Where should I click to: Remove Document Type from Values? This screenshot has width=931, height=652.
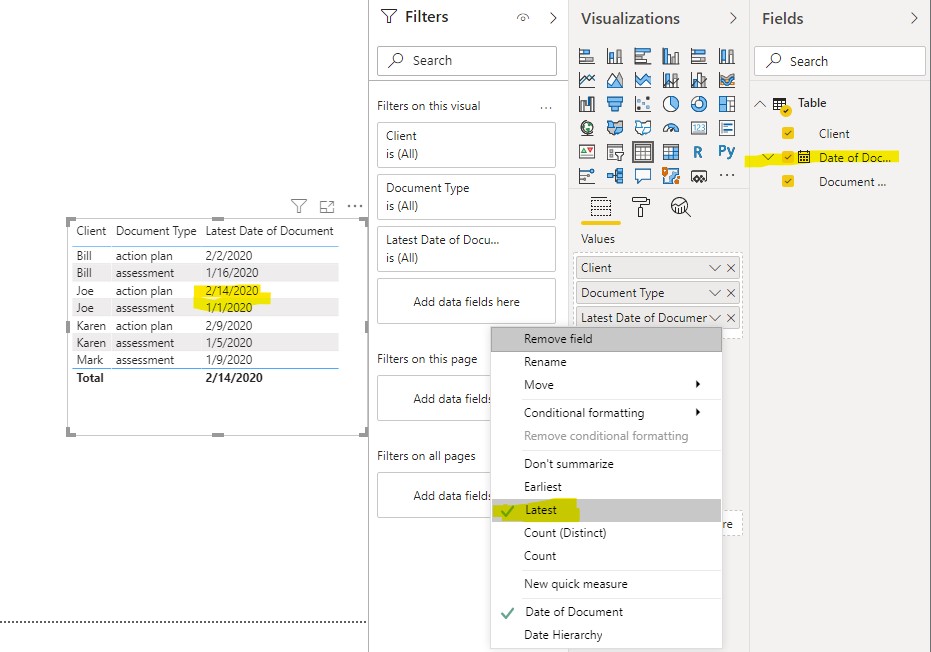tap(731, 293)
